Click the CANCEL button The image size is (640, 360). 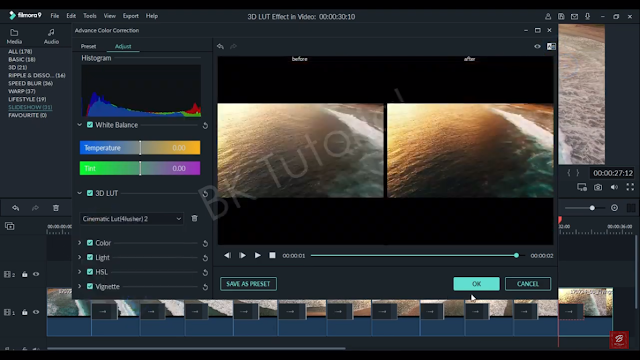pyautogui.click(x=528, y=284)
